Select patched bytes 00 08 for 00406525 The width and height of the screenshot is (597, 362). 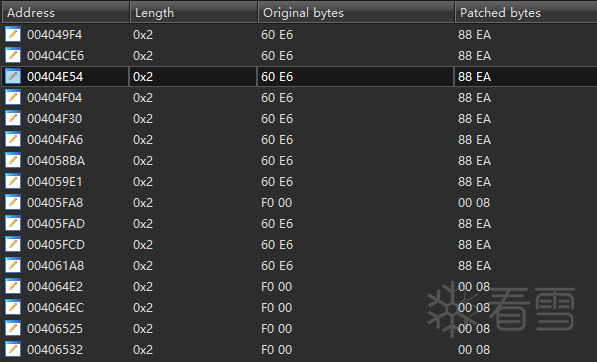[474, 329]
